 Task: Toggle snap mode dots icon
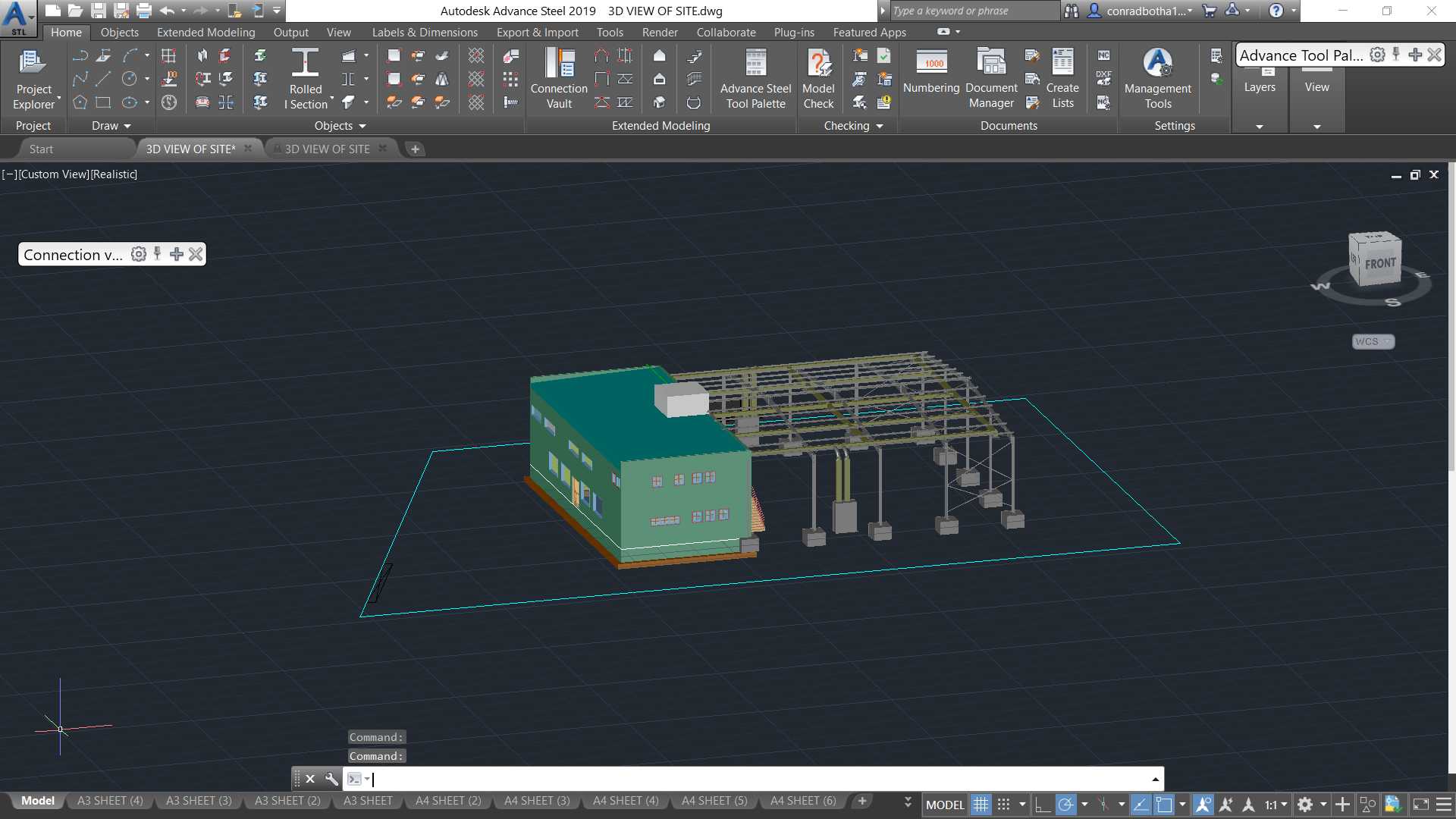(x=1003, y=805)
